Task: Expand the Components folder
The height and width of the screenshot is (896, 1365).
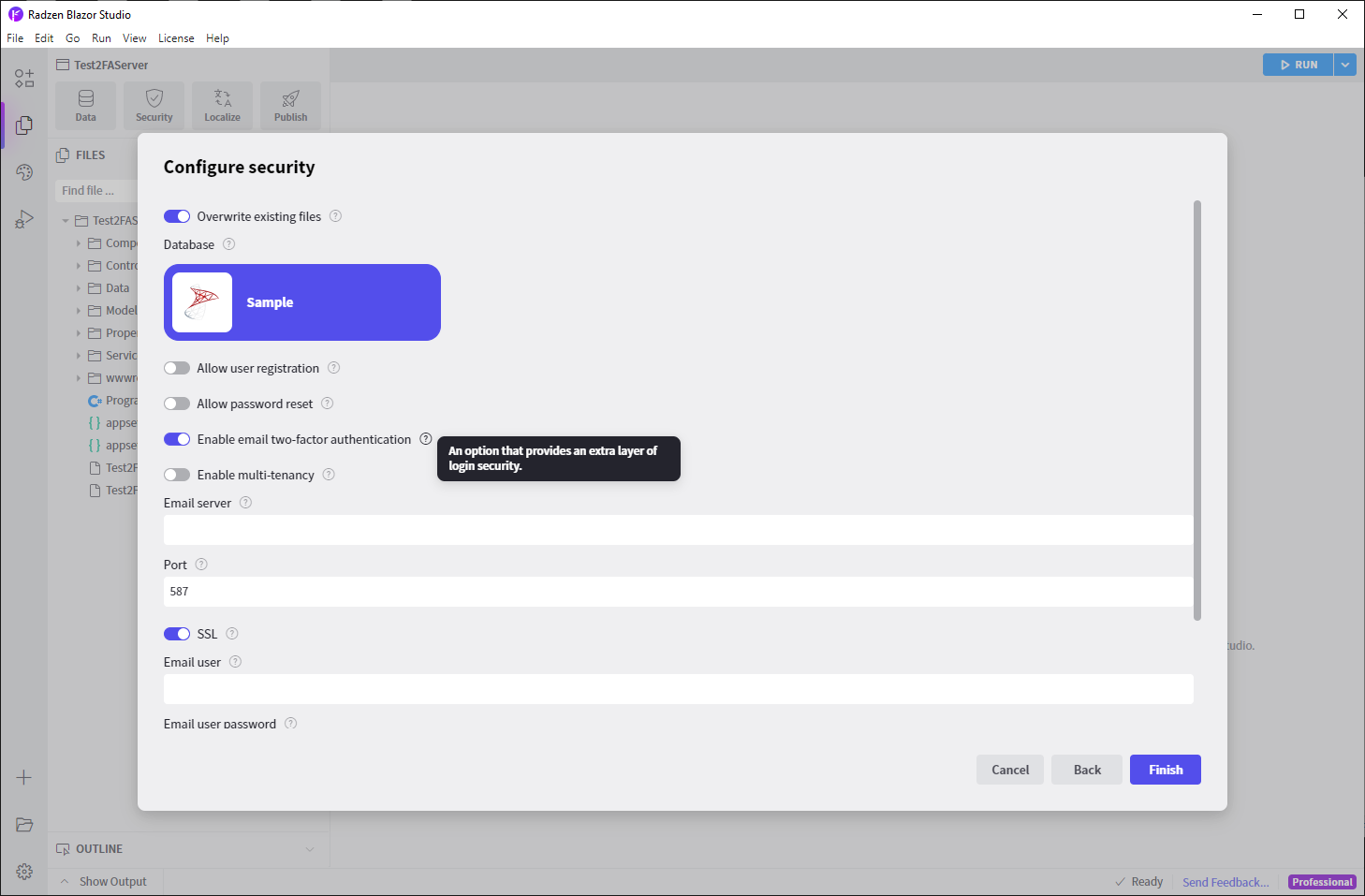Action: [79, 243]
